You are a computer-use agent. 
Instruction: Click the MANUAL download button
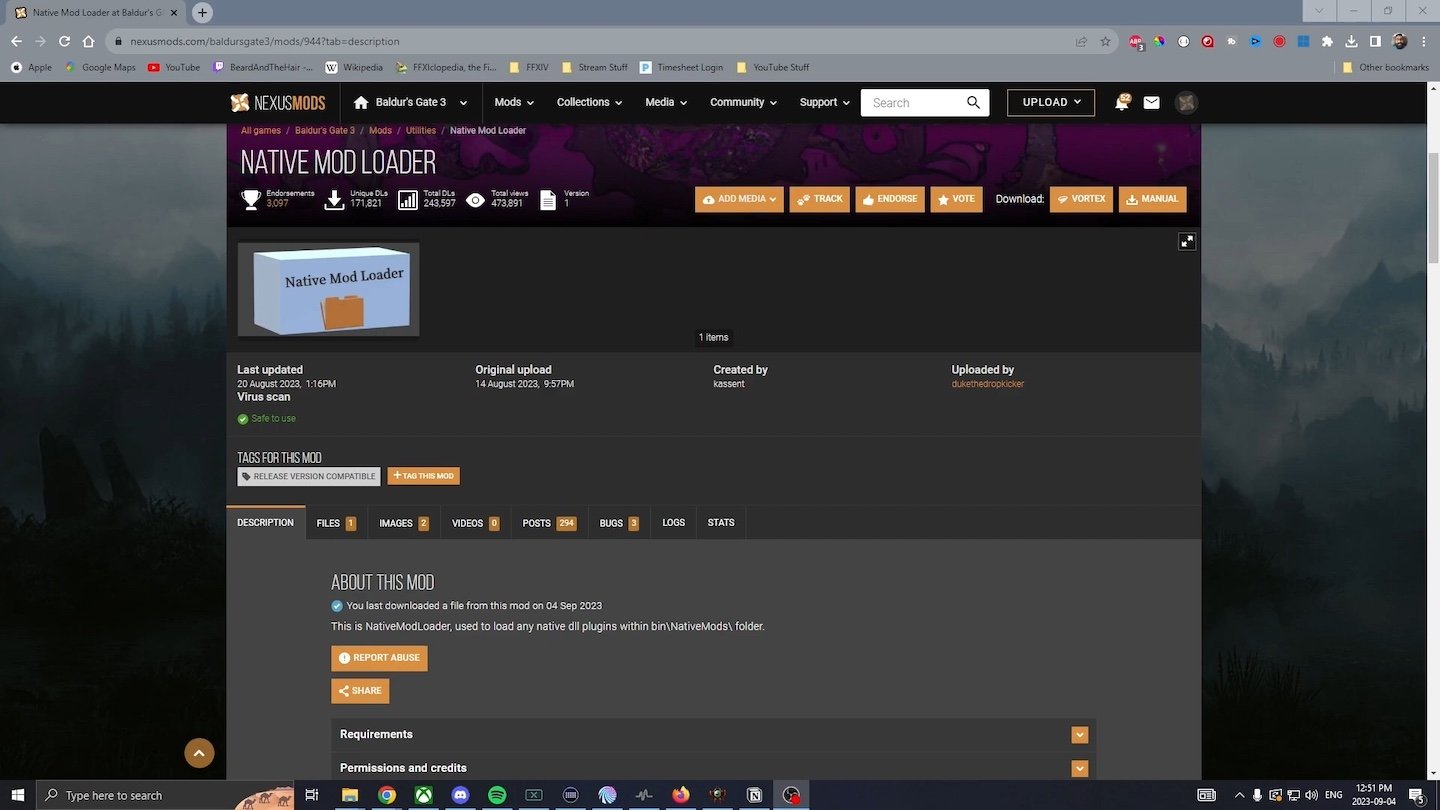[x=1152, y=199]
